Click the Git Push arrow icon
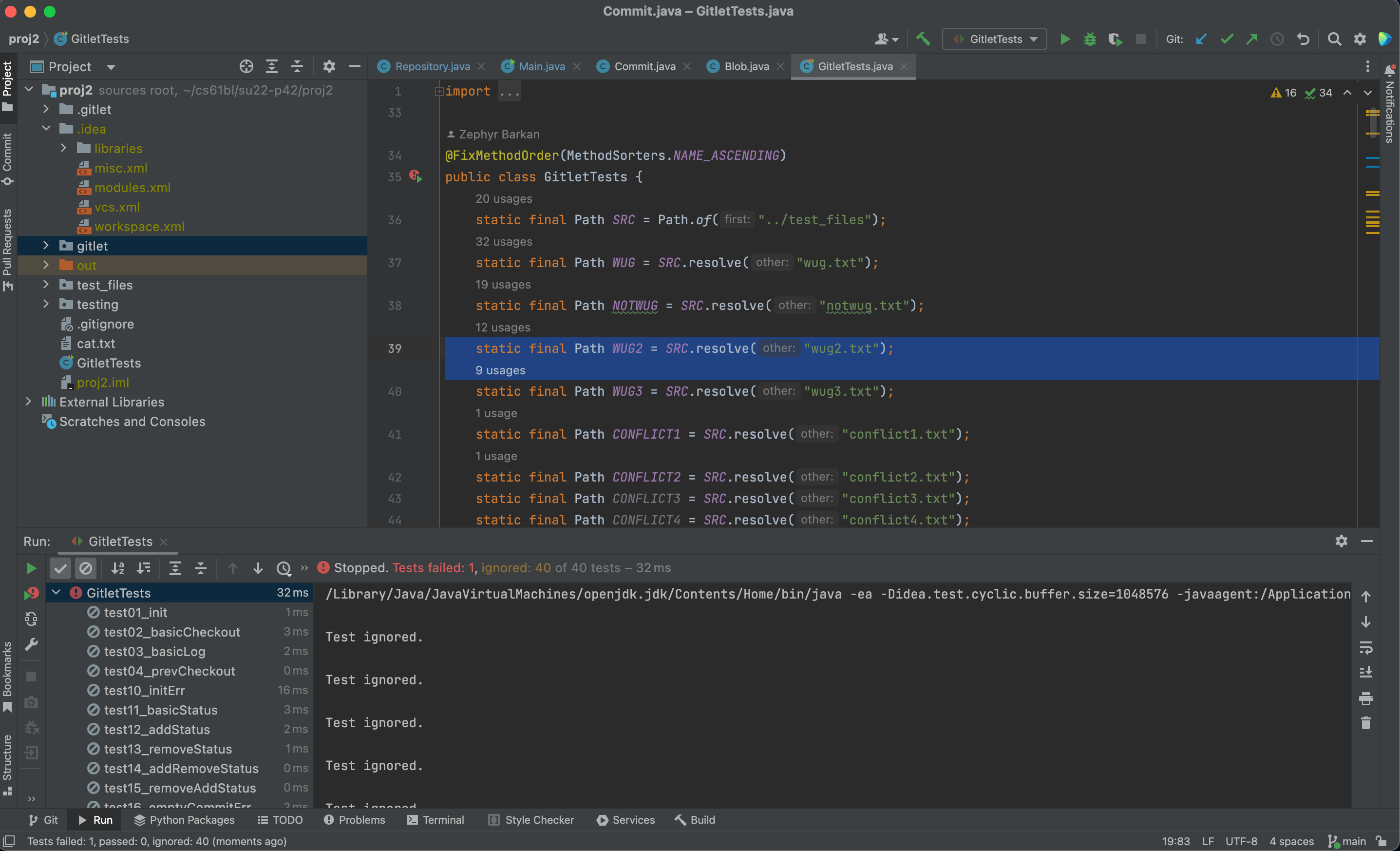The height and width of the screenshot is (851, 1400). [1251, 39]
